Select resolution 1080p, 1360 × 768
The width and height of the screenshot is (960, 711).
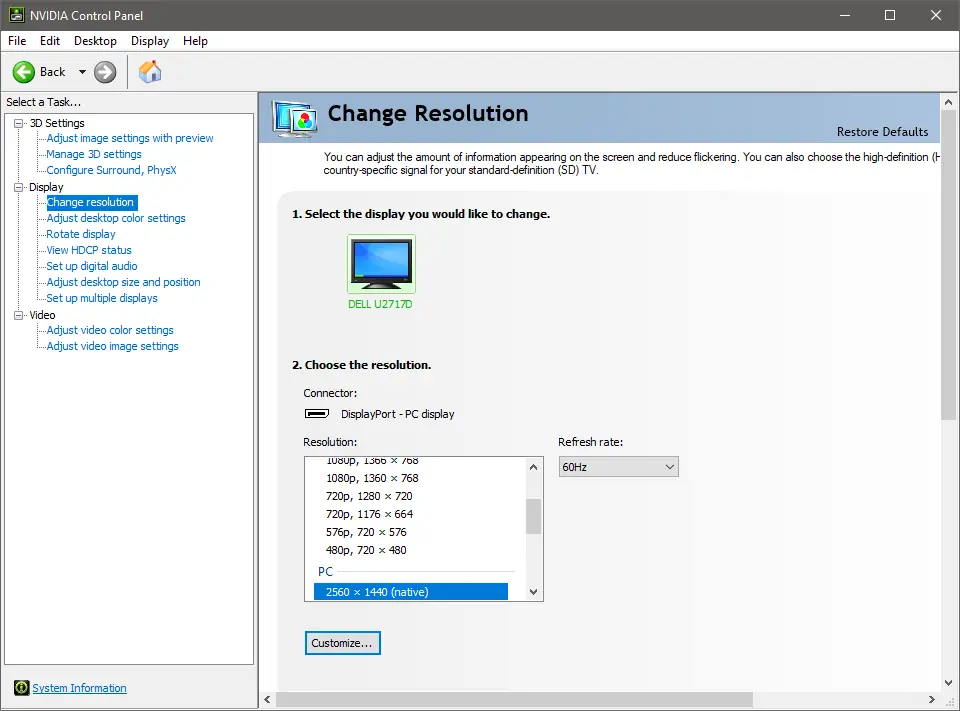pos(372,478)
